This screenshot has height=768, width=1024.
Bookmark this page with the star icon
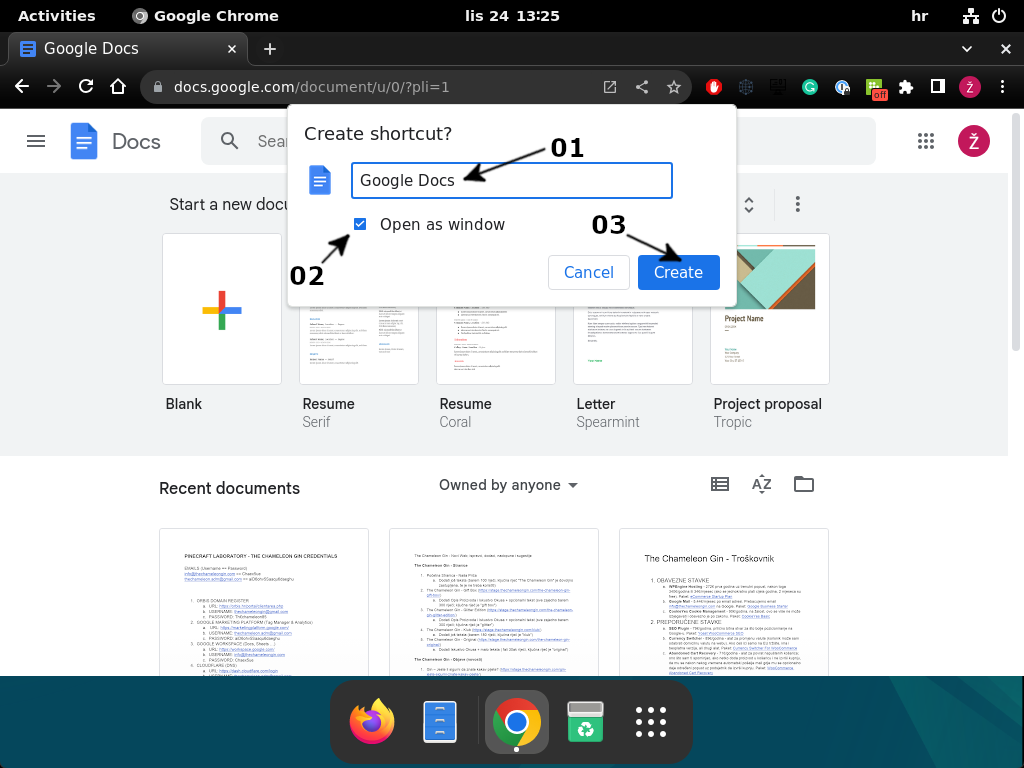(674, 87)
